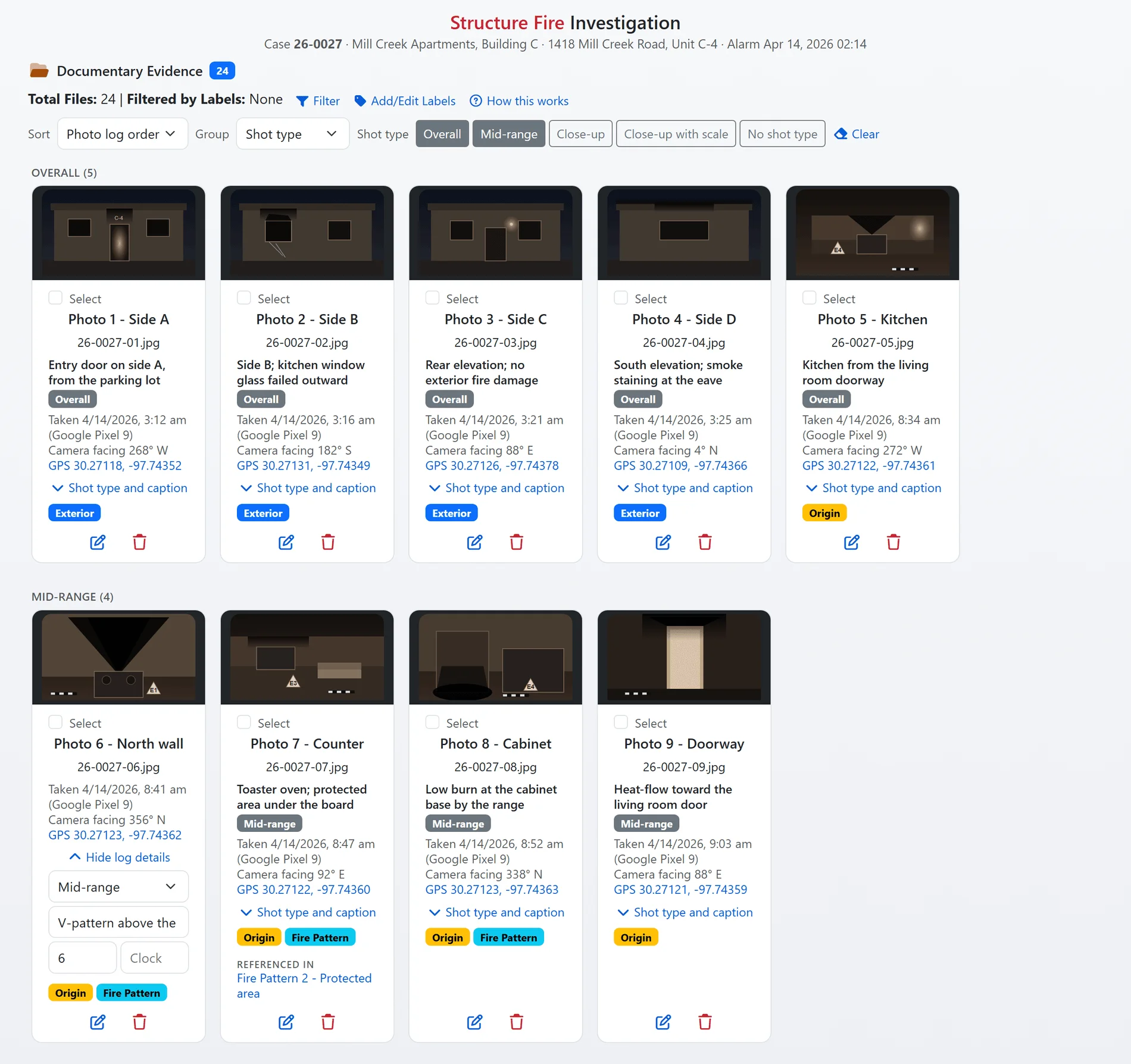
Task: Delete Photo 1 - Side A with trash icon
Action: [x=139, y=542]
